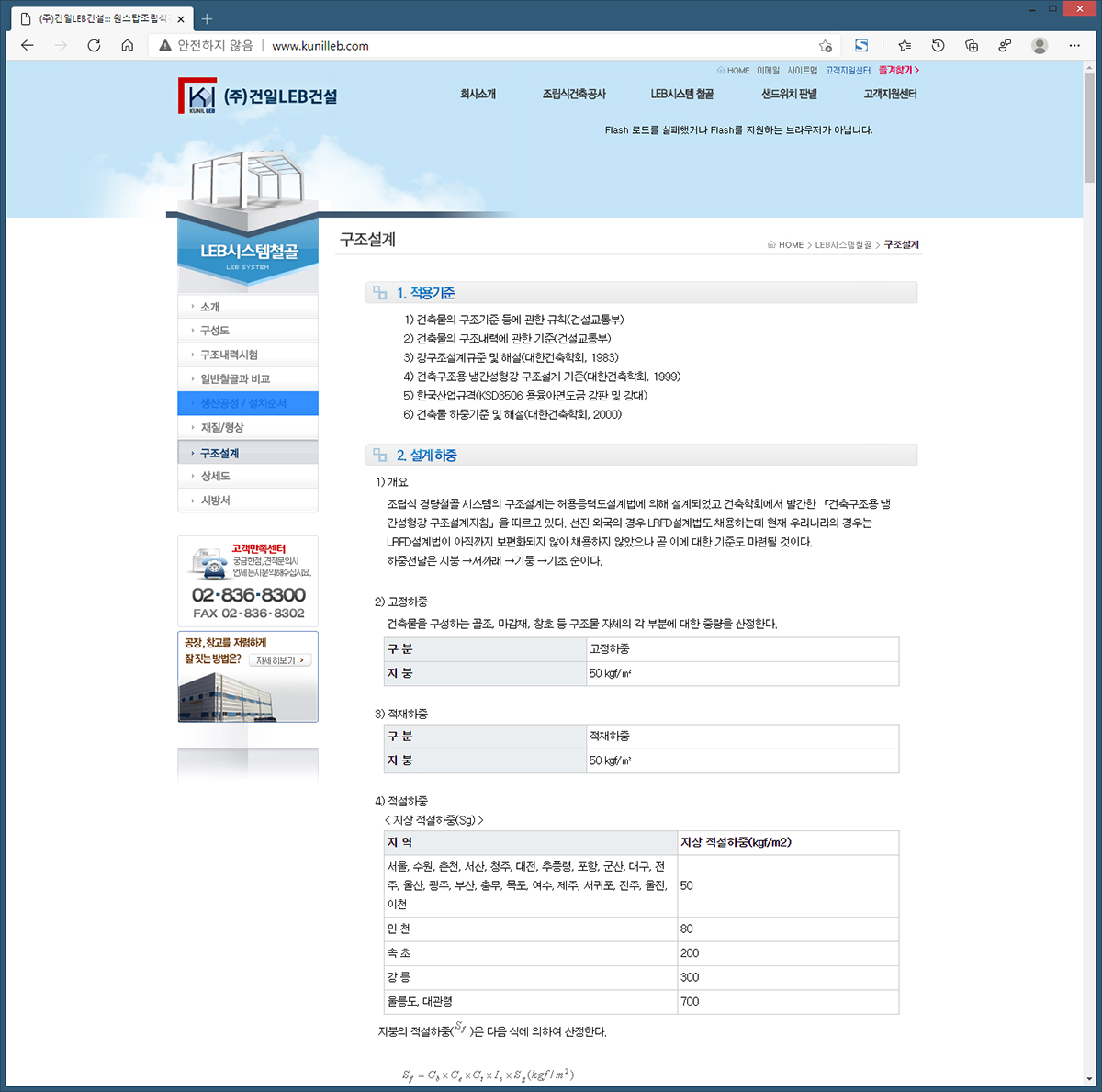Image resolution: width=1102 pixels, height=1092 pixels.
Task: Open browser History icon
Action: pyautogui.click(x=938, y=46)
